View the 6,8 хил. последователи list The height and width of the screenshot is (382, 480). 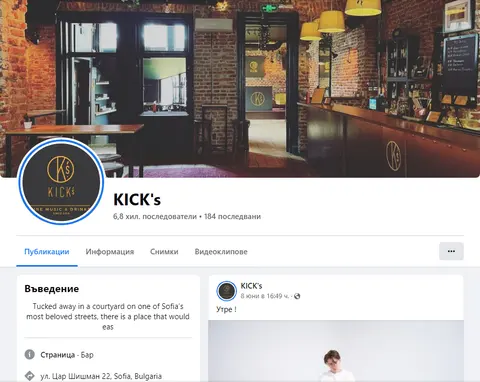click(x=155, y=216)
